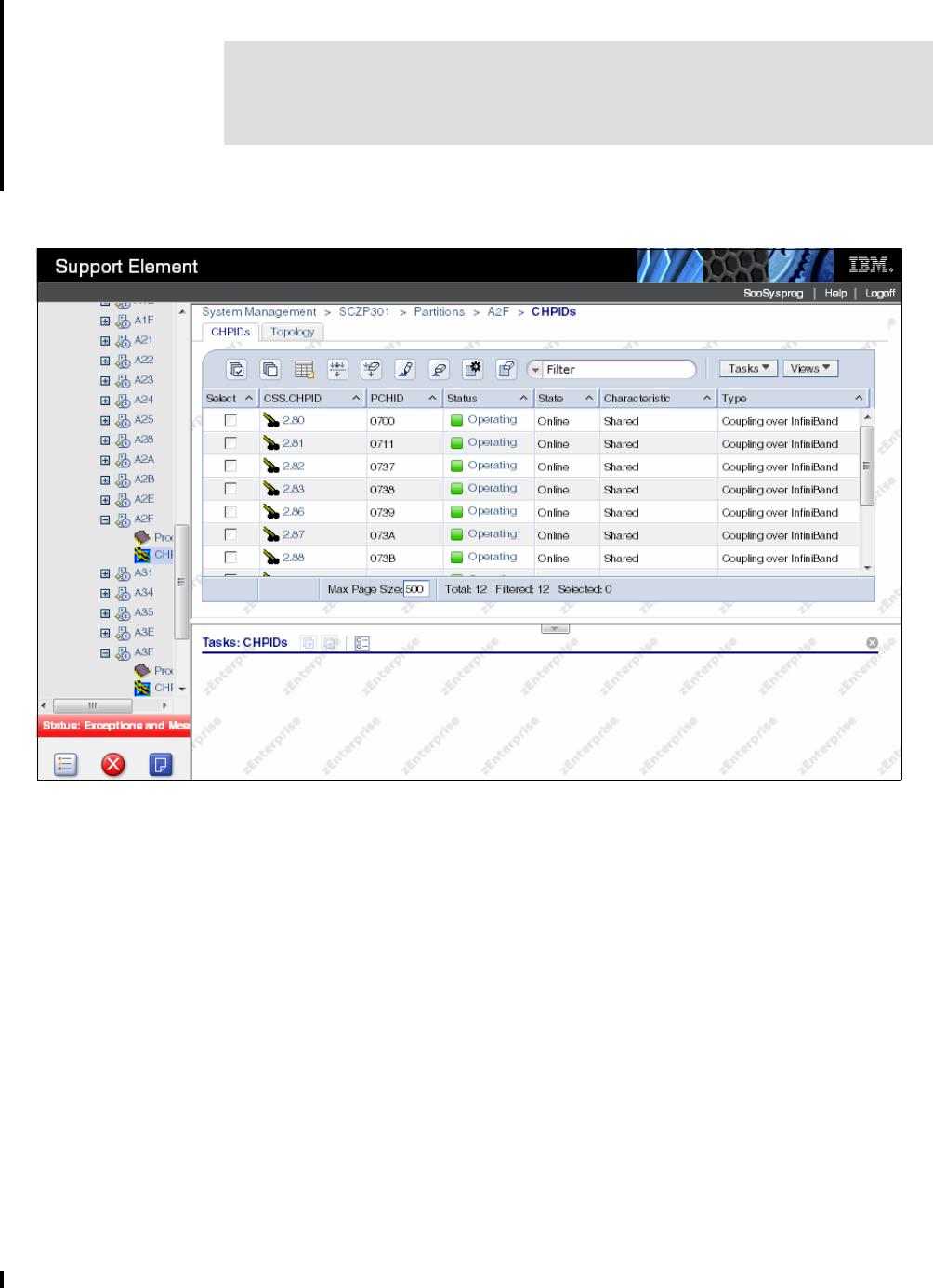Click the navigation tree horizontal scrollbar thumb
Viewport: 933px width, 1288px height.
(92, 705)
